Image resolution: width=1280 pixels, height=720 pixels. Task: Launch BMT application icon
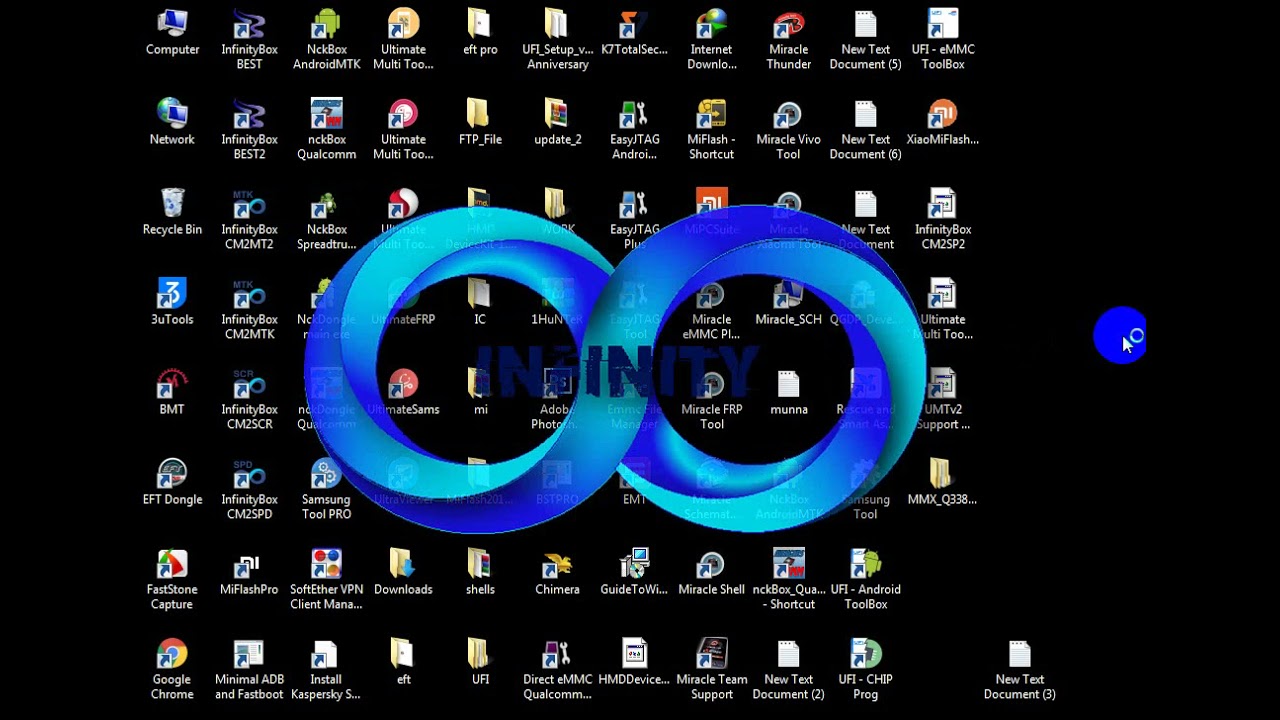pyautogui.click(x=172, y=394)
